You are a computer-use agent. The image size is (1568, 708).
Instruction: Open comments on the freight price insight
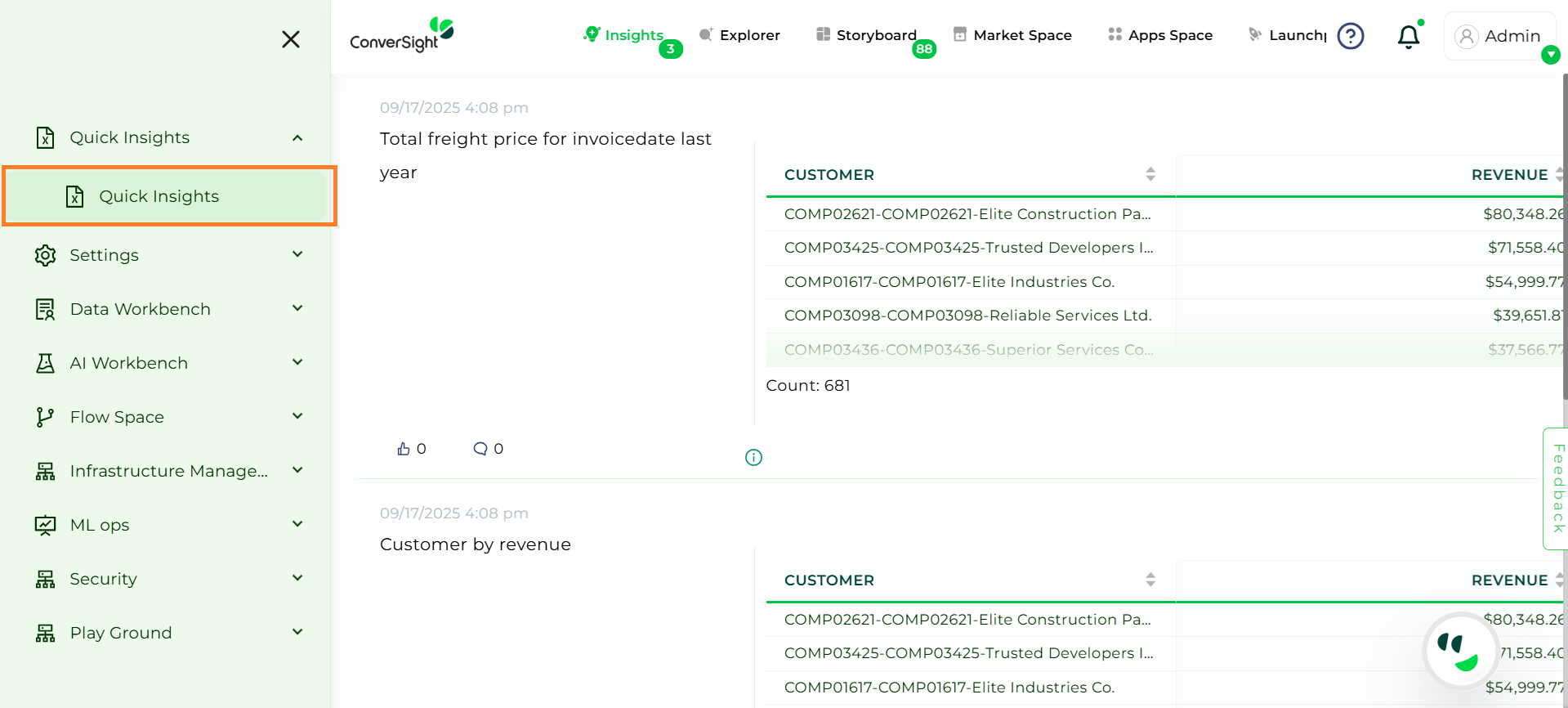[x=480, y=449]
